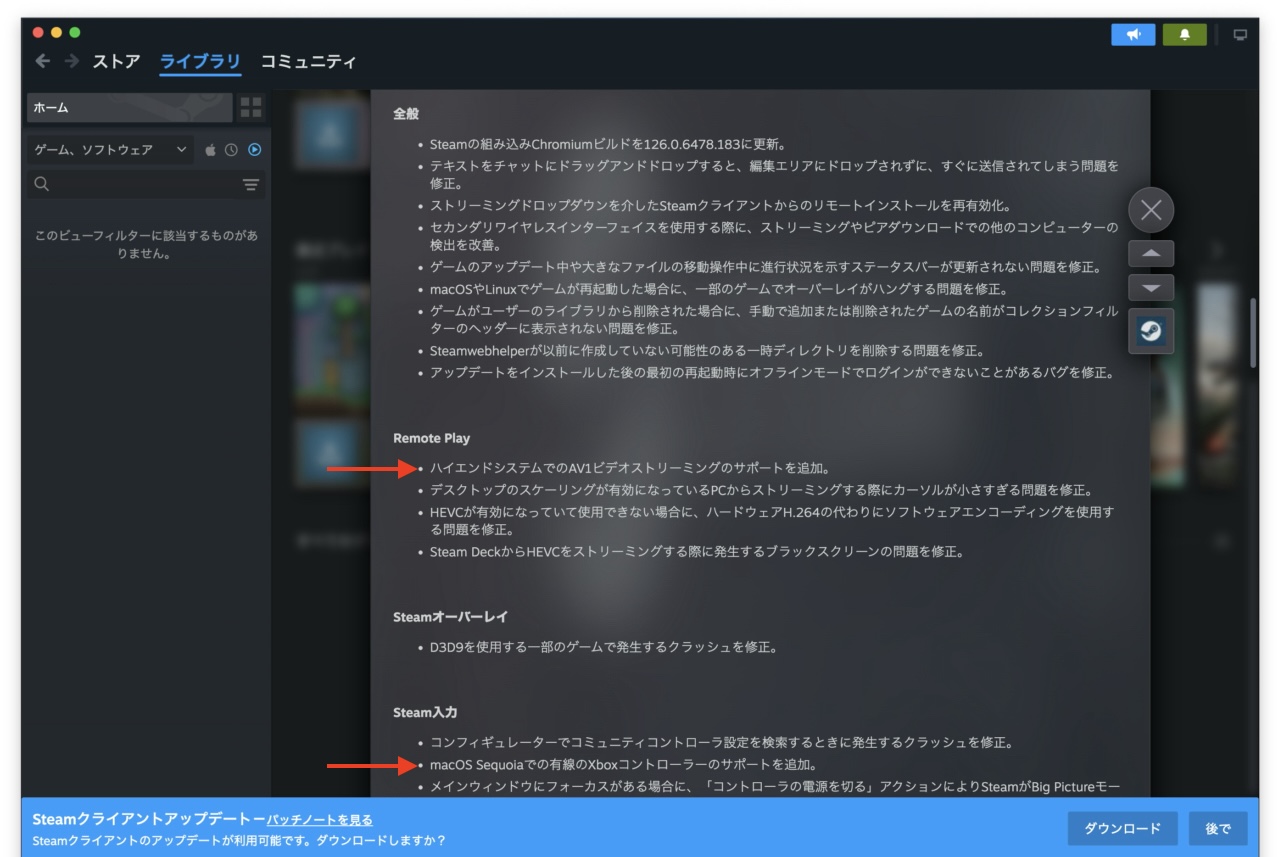Expand the ゲーム、ソフトウェア dropdown

(x=110, y=150)
